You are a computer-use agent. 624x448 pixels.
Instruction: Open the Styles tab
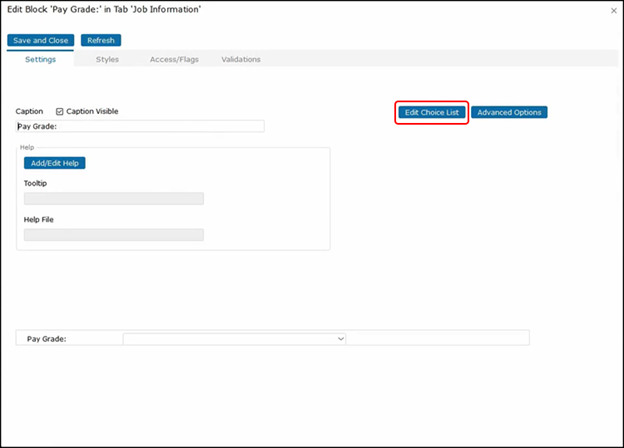tap(107, 59)
